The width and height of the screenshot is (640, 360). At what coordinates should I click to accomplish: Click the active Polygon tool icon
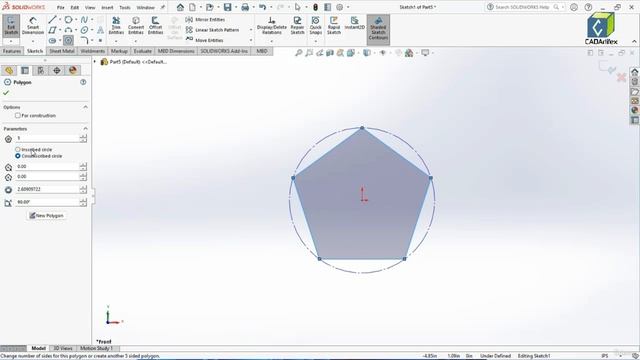point(68,40)
